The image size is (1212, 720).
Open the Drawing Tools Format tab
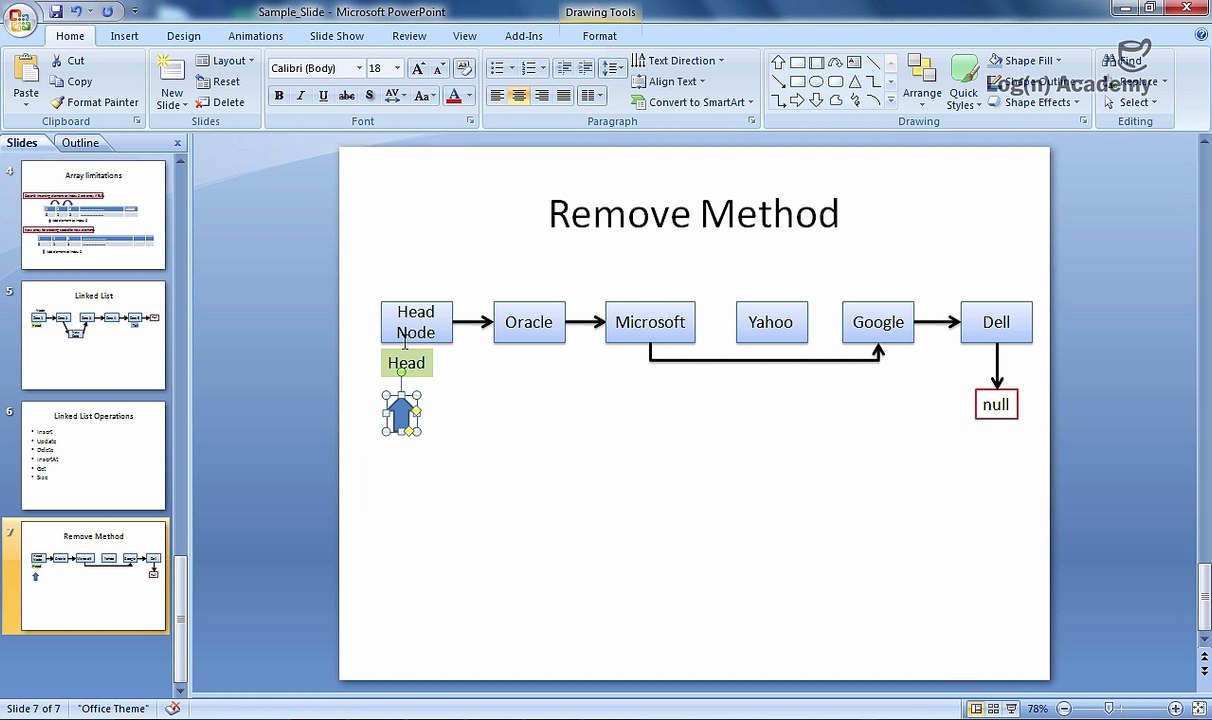[600, 36]
